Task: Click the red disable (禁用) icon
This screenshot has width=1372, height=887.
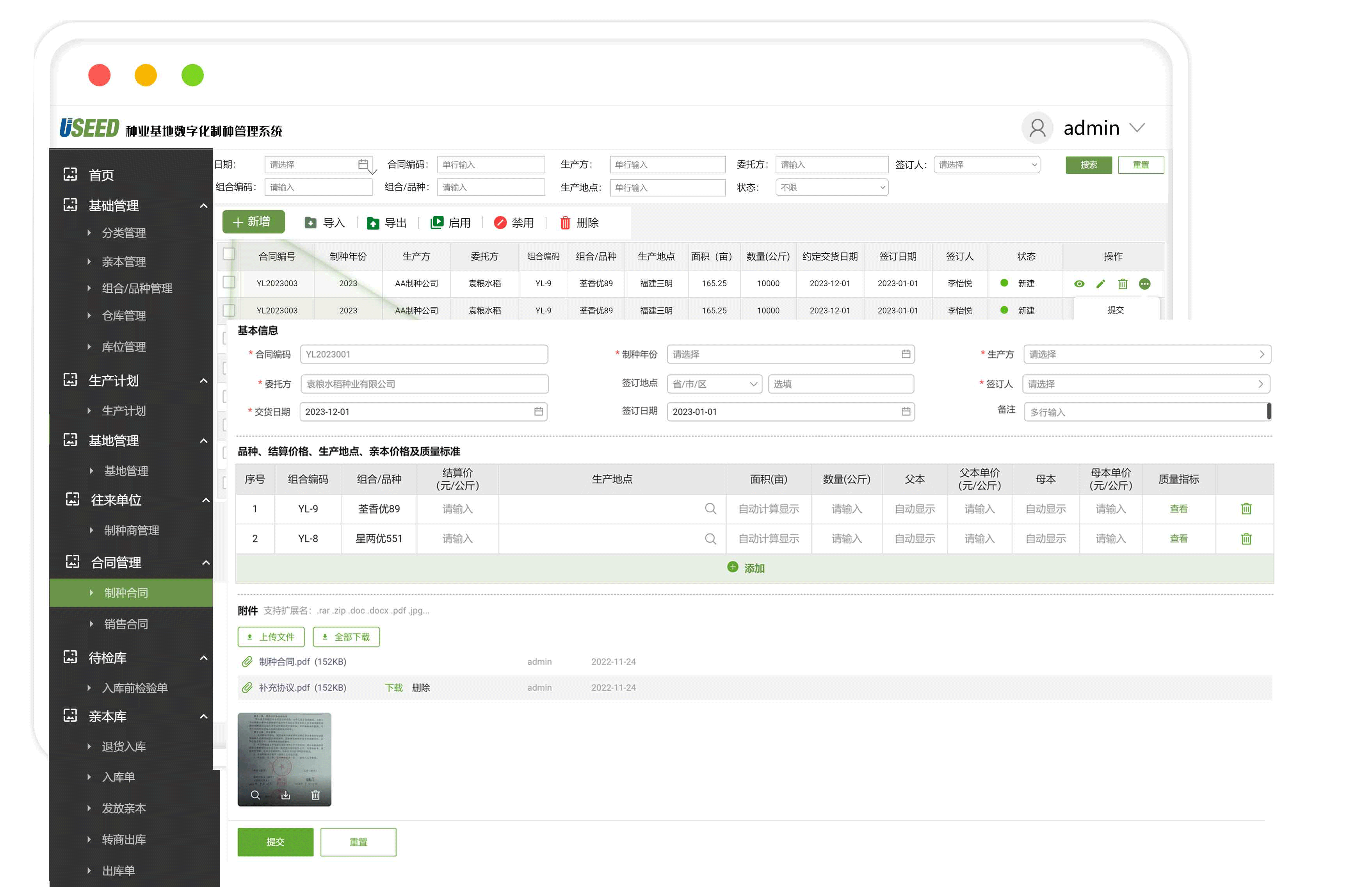Action: tap(500, 223)
